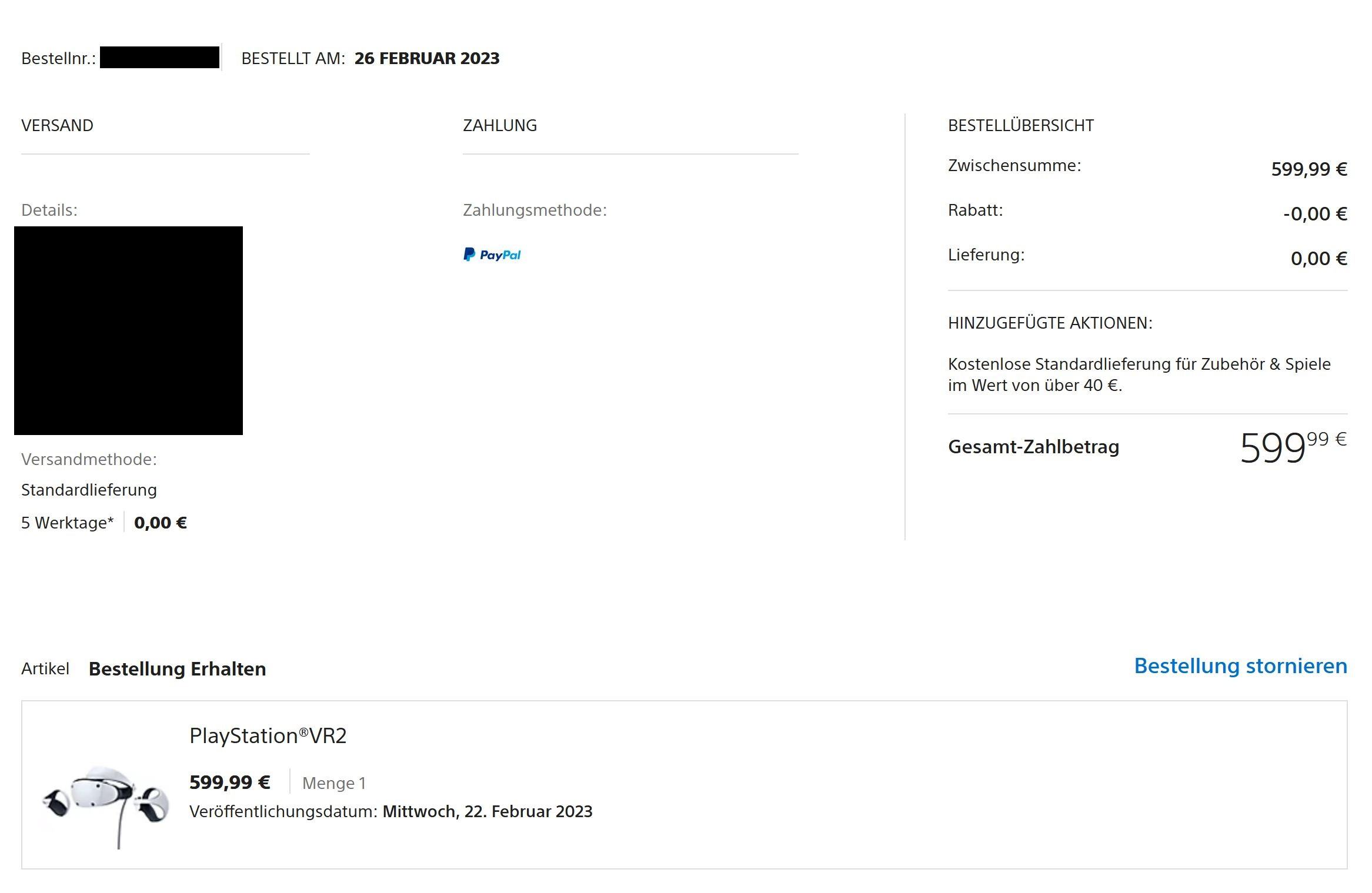This screenshot has width=1372, height=893.
Task: Click the Bestellung stornieren link
Action: tap(1240, 666)
